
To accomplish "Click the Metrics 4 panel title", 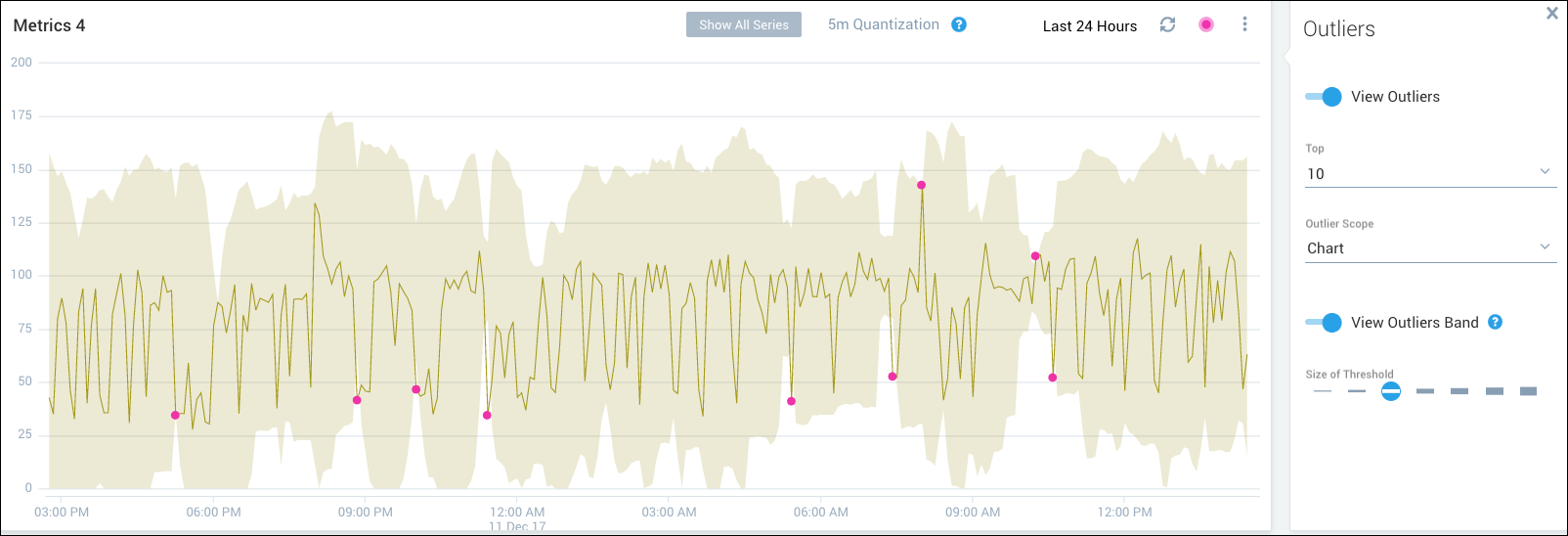I will 49,26.
